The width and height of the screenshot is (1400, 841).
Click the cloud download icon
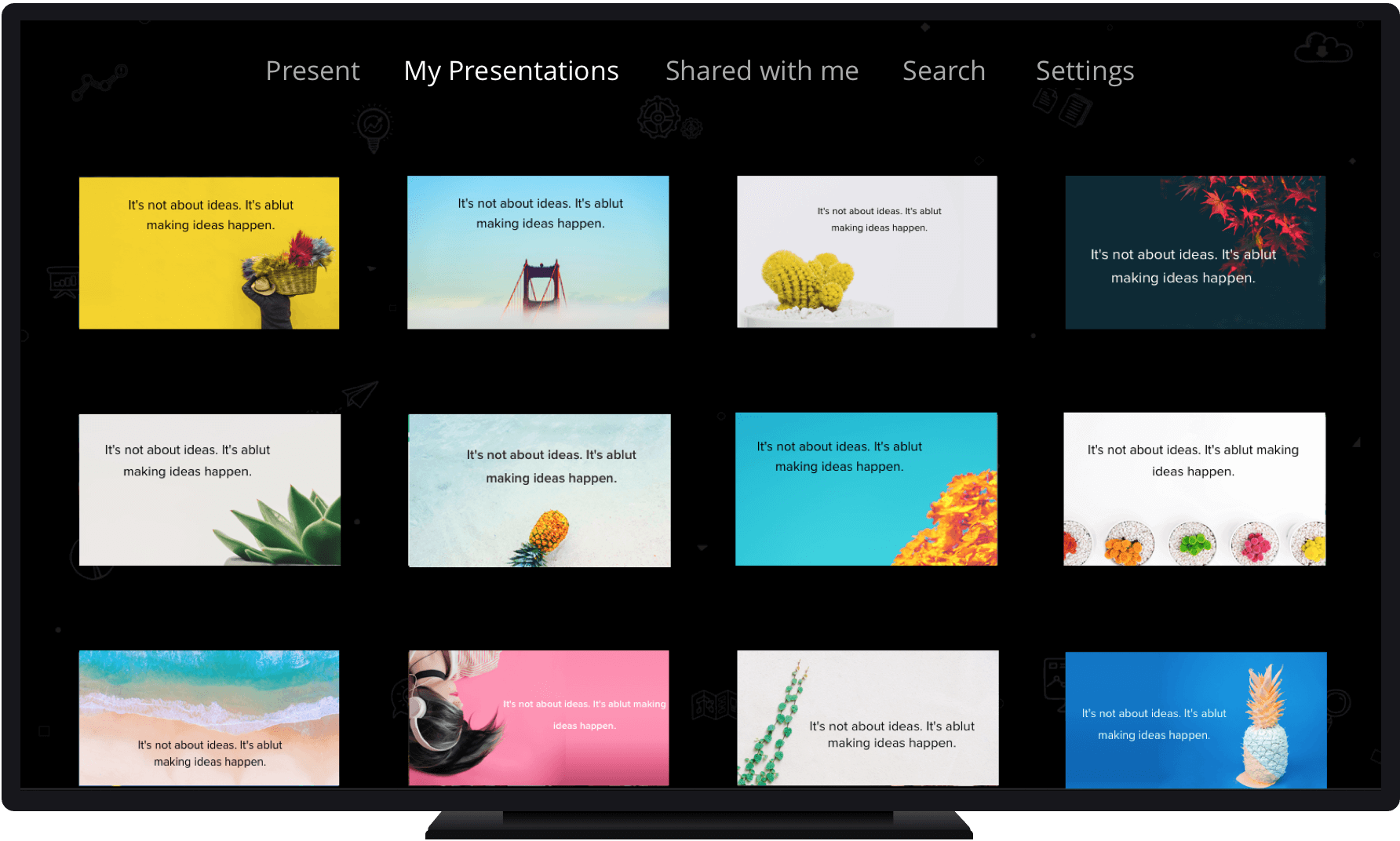pos(1323,48)
